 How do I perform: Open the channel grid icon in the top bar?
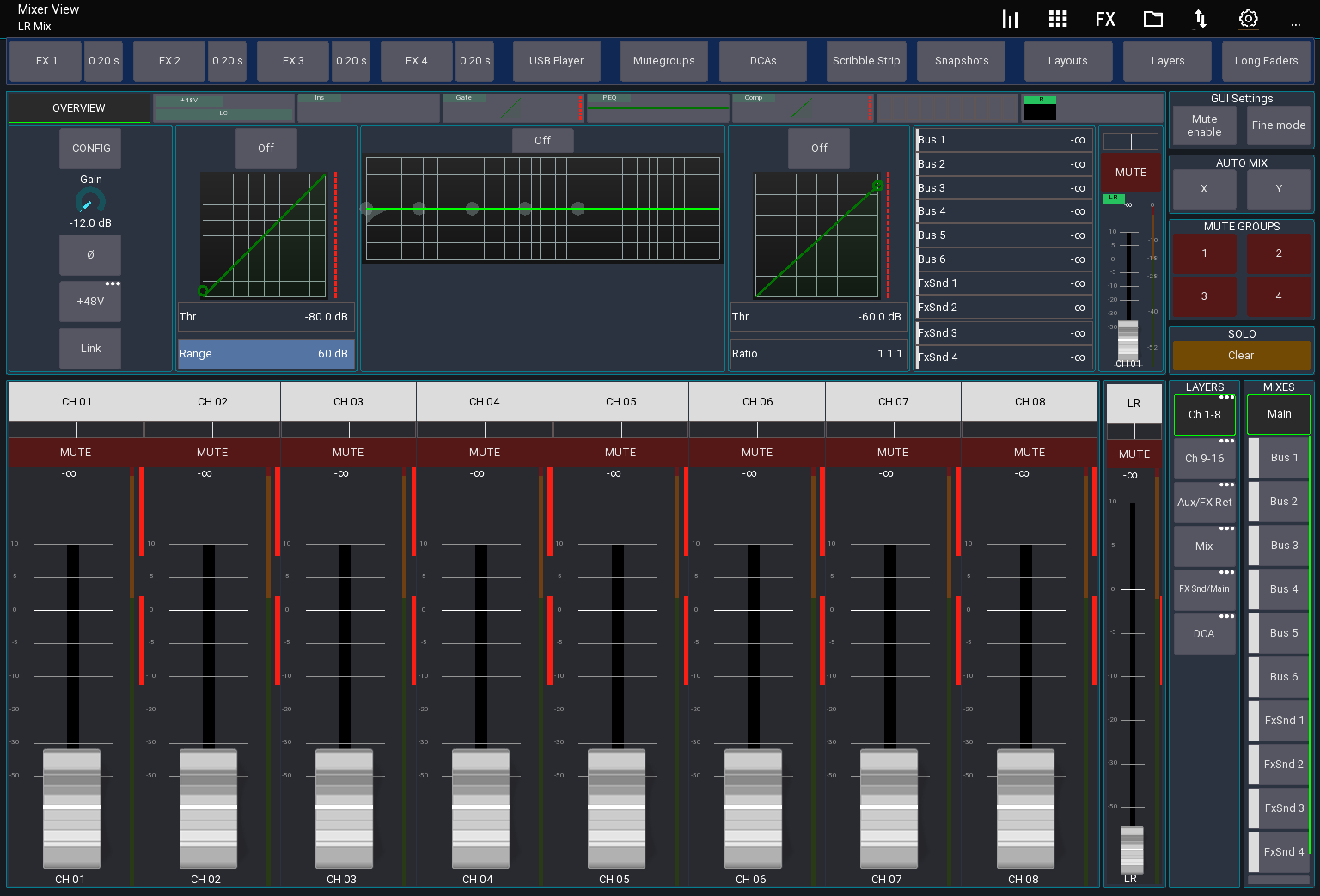tap(1058, 18)
